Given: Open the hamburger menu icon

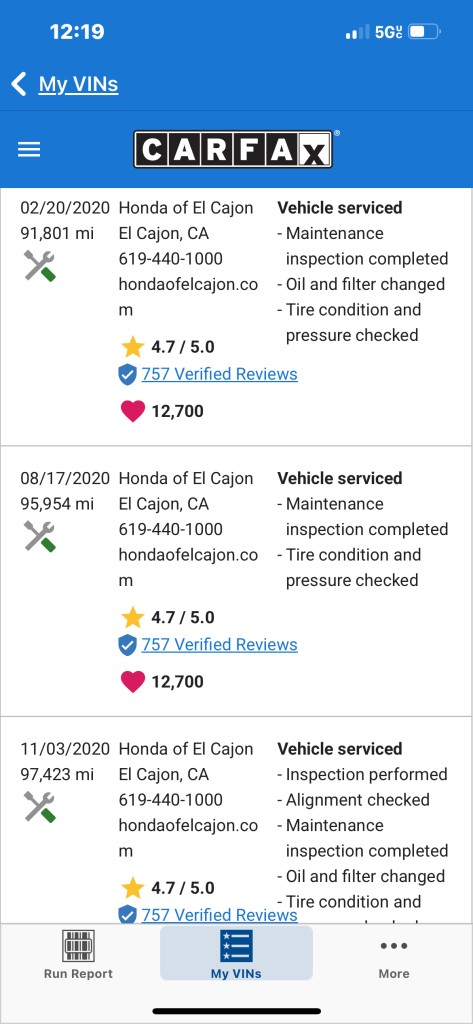Looking at the screenshot, I should coord(29,150).
